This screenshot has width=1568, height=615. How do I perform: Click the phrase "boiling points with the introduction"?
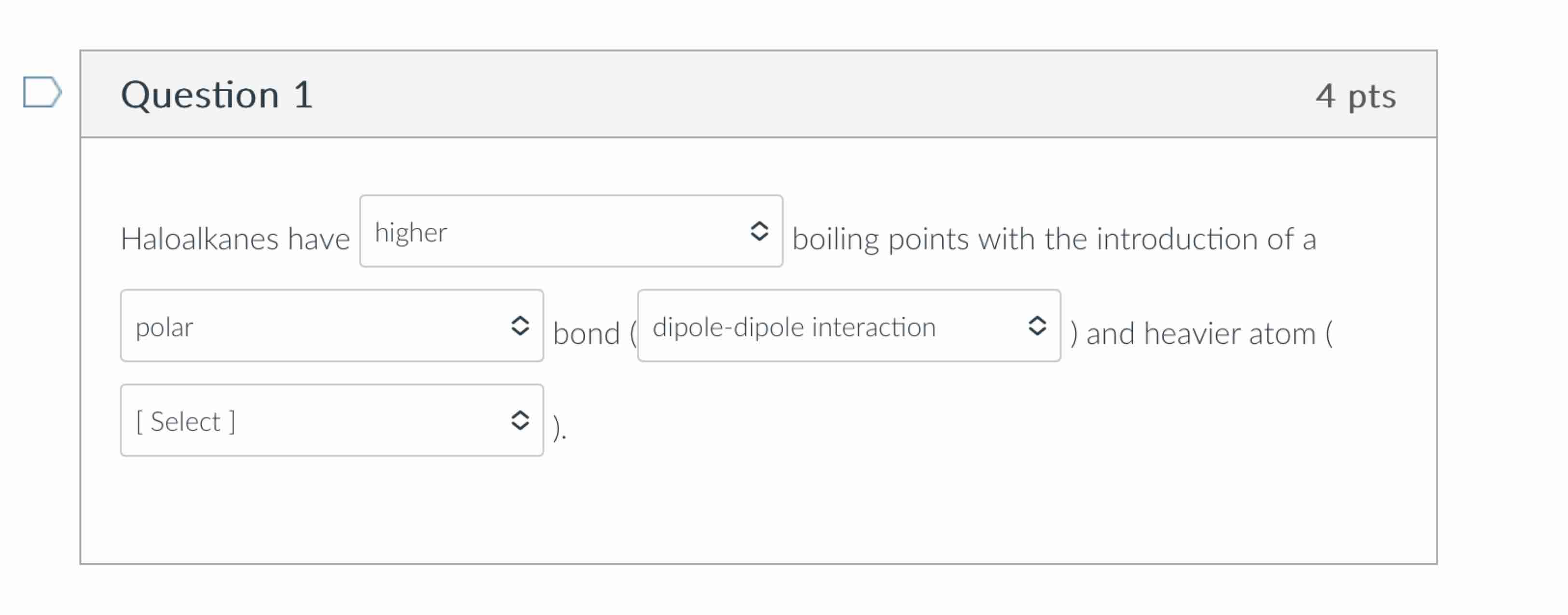pos(1035,238)
